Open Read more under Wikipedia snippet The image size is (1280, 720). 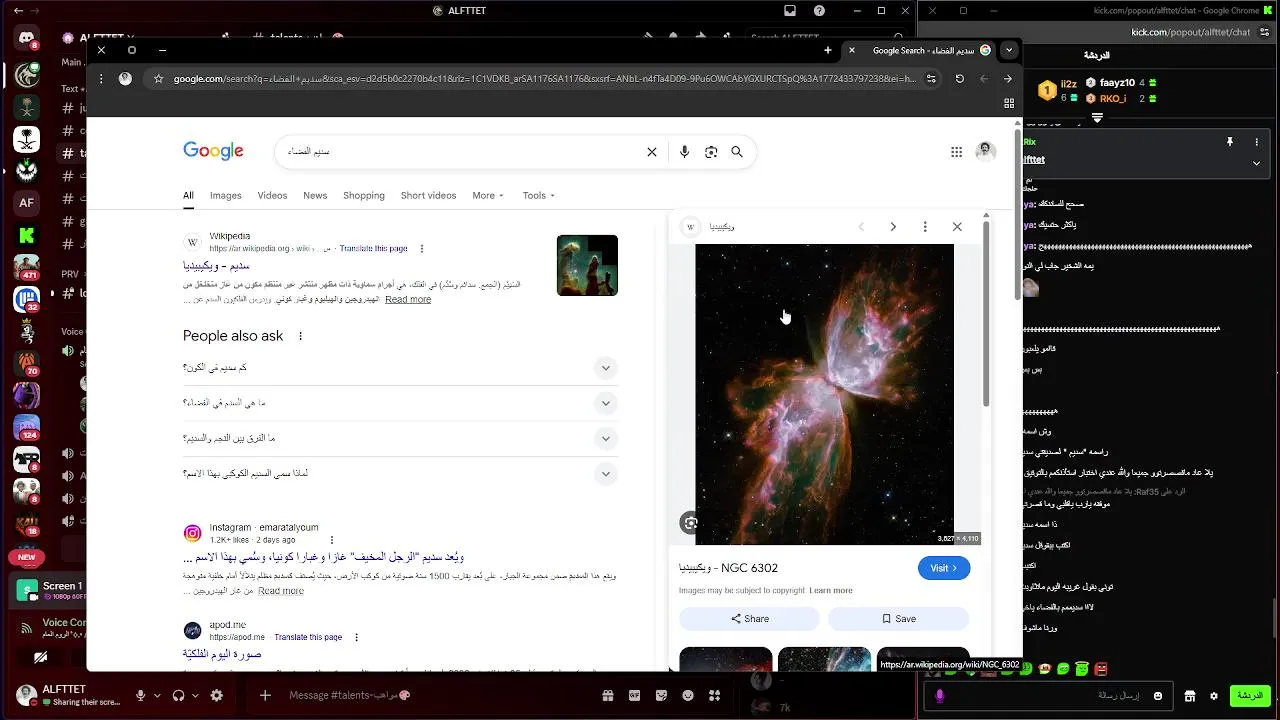pos(408,299)
